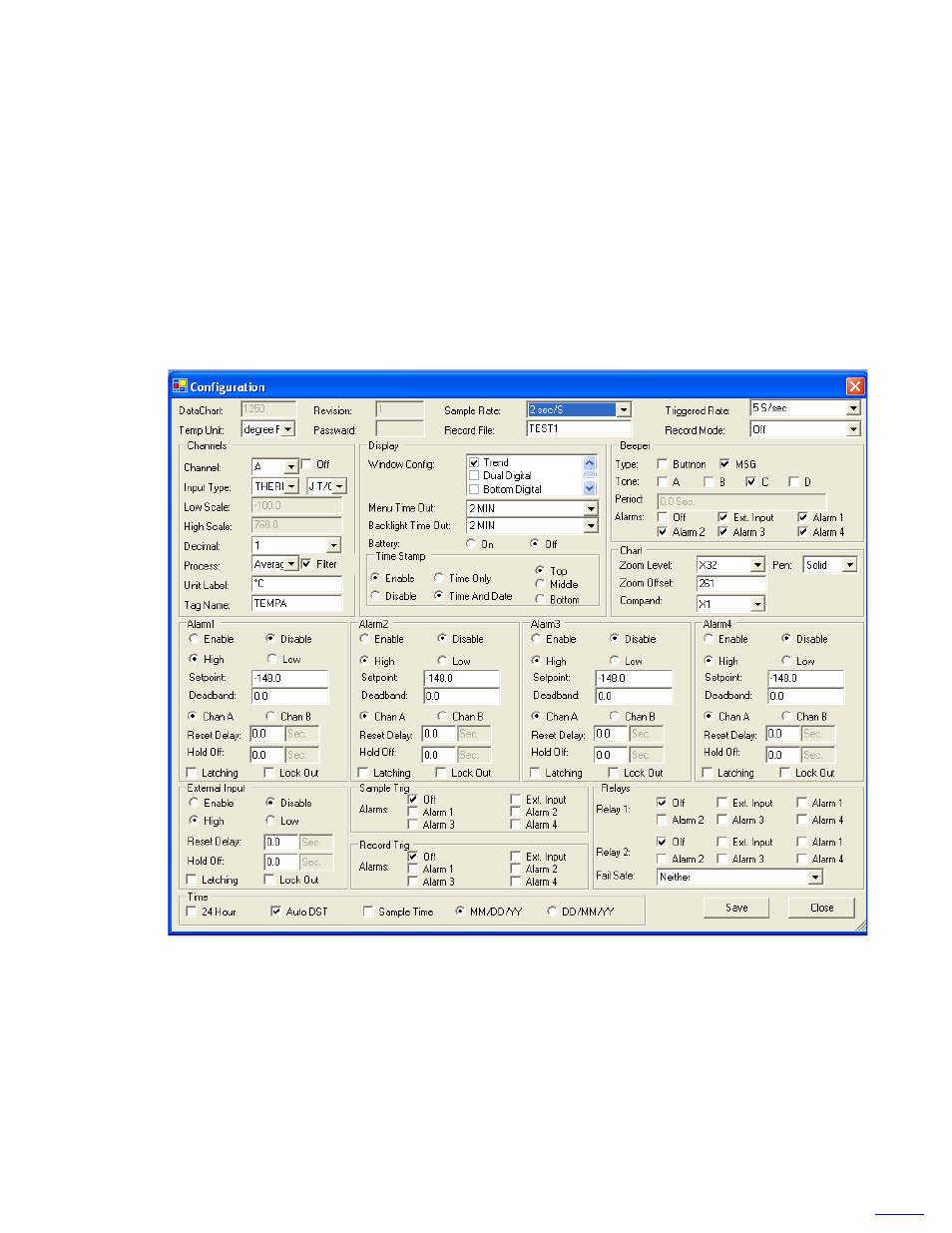Toggle the channel Off checkbox
Viewport: 952px width, 1233px height.
[306, 464]
